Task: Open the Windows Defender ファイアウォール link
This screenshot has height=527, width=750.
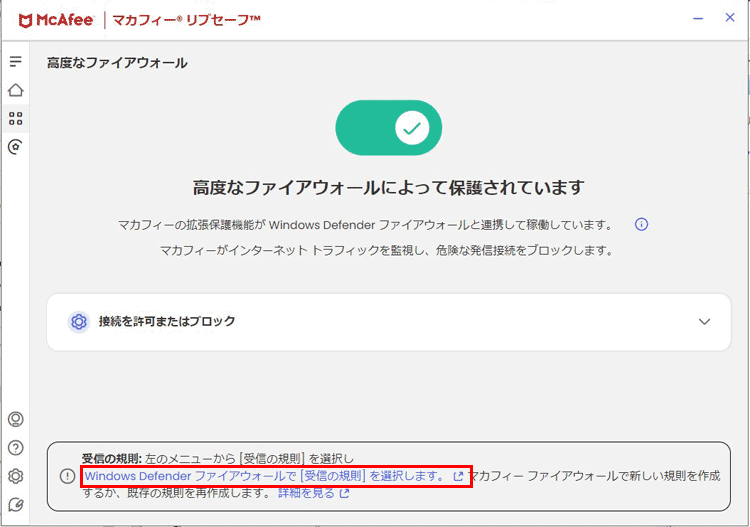Action: click(x=274, y=476)
